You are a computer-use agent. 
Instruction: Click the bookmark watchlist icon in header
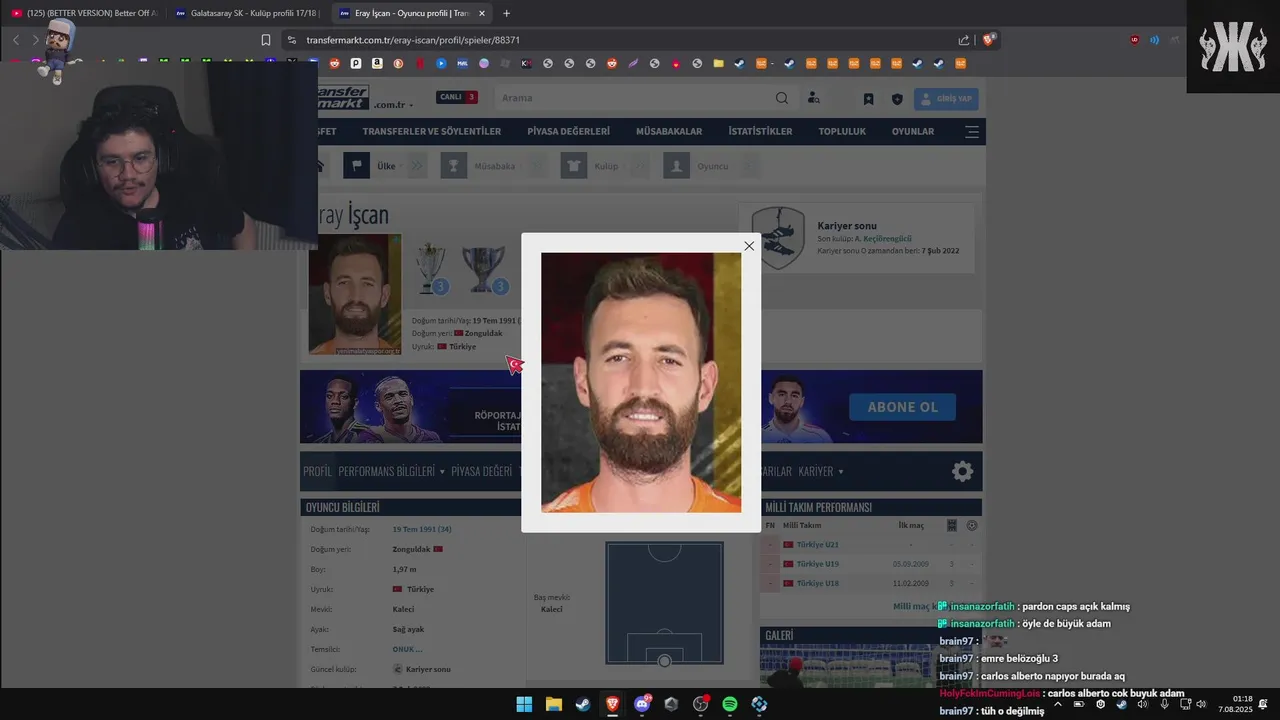point(868,99)
